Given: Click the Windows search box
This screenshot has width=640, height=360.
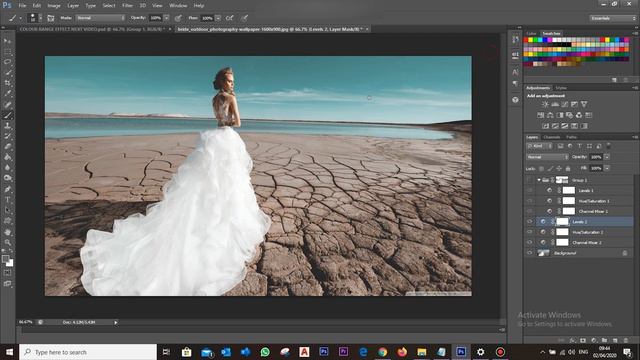Looking at the screenshot, I should [x=88, y=352].
